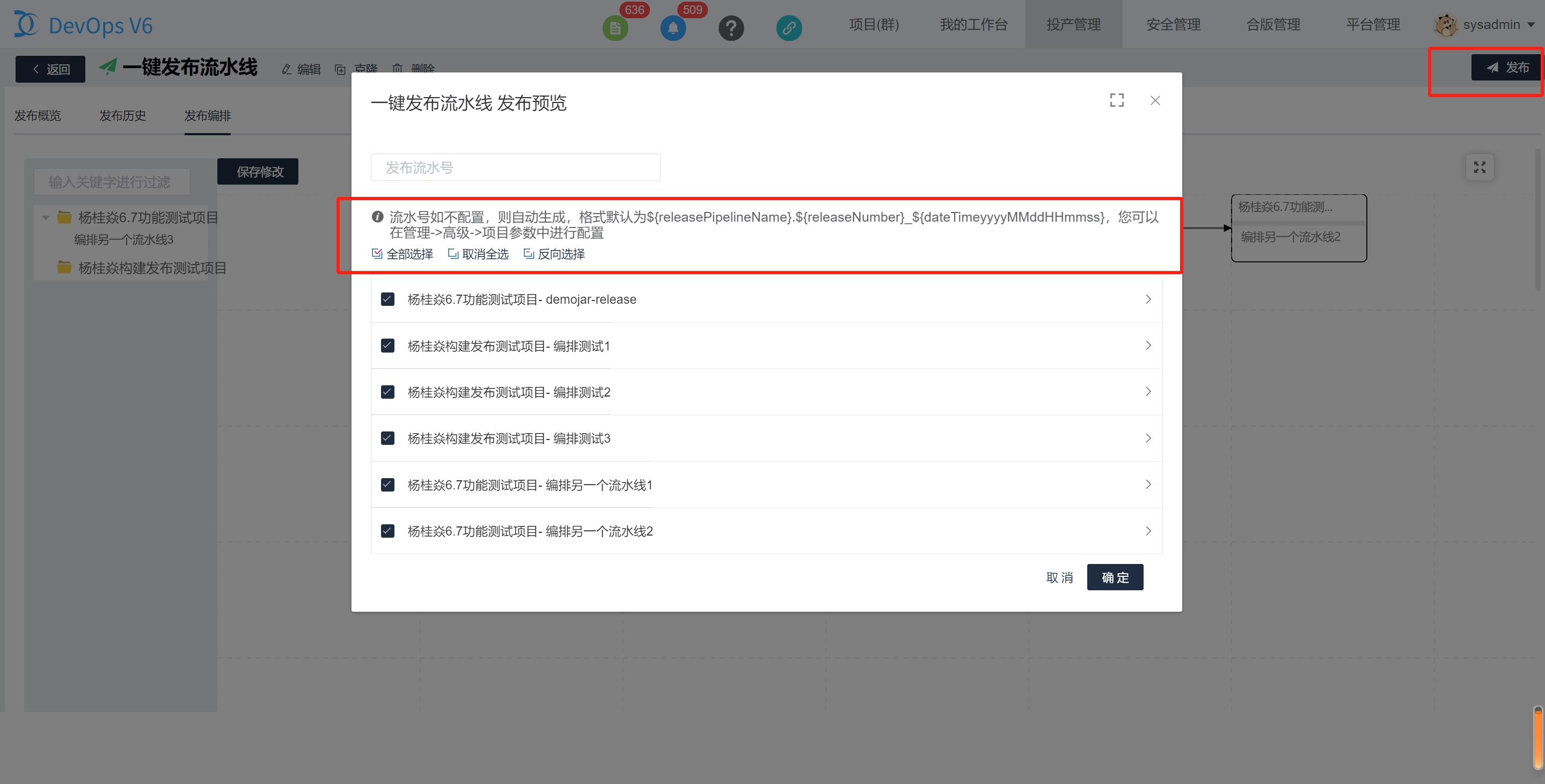Open the bell alerts icon

point(673,27)
